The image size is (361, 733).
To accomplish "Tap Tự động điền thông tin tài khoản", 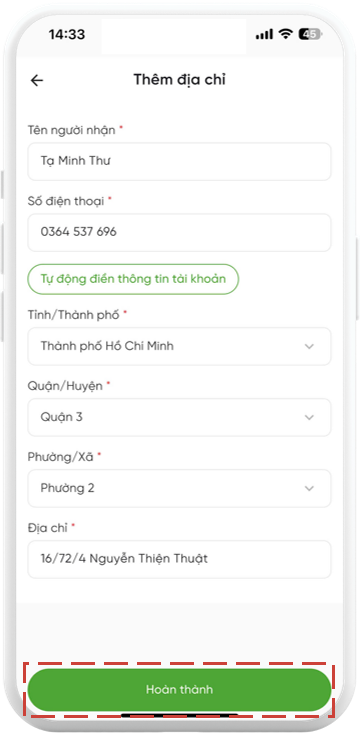I will pos(133,279).
